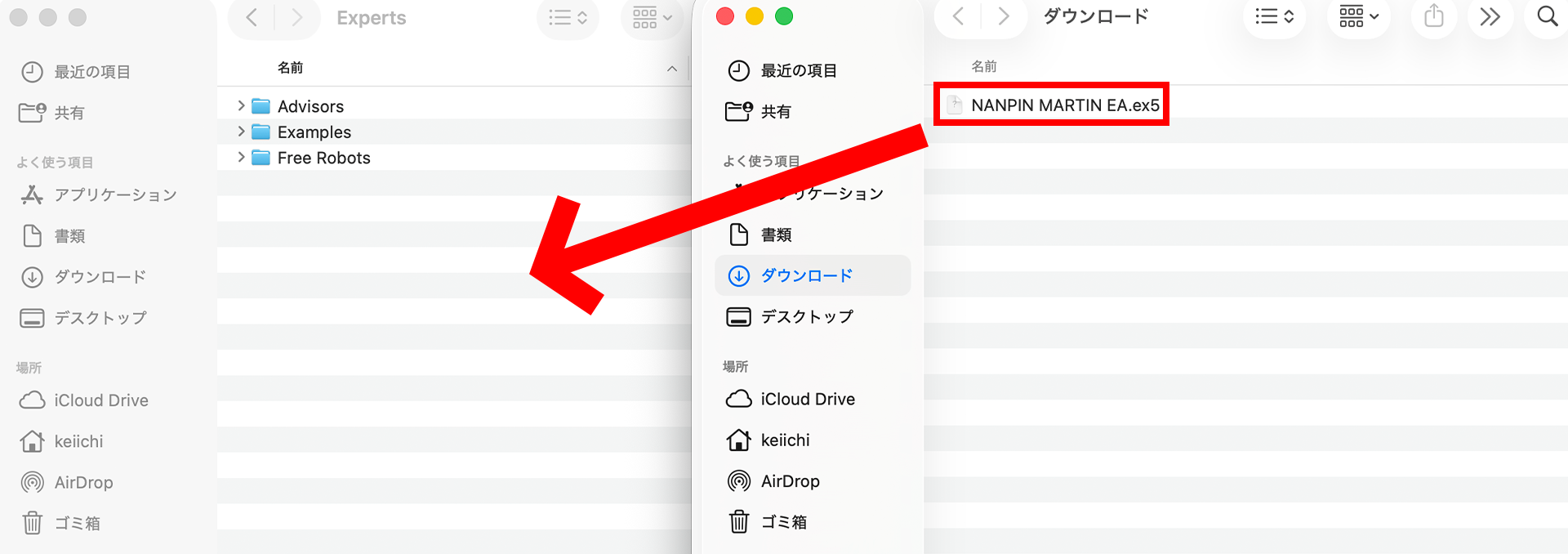Image resolution: width=1568 pixels, height=554 pixels.
Task: Open the Trash (ゴミ箱) in front sidebar
Action: click(x=782, y=522)
